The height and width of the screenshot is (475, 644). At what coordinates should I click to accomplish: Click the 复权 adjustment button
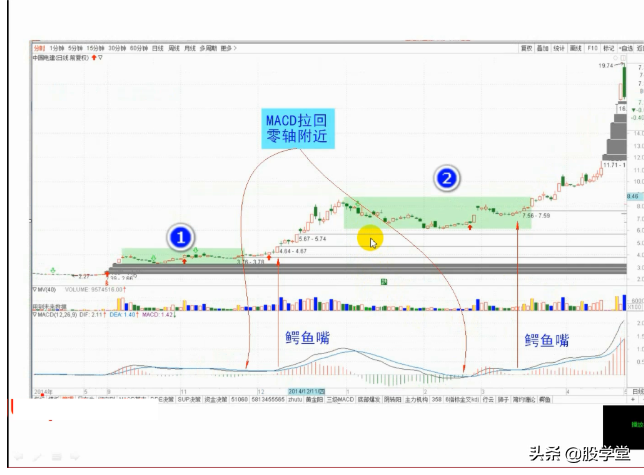point(527,48)
